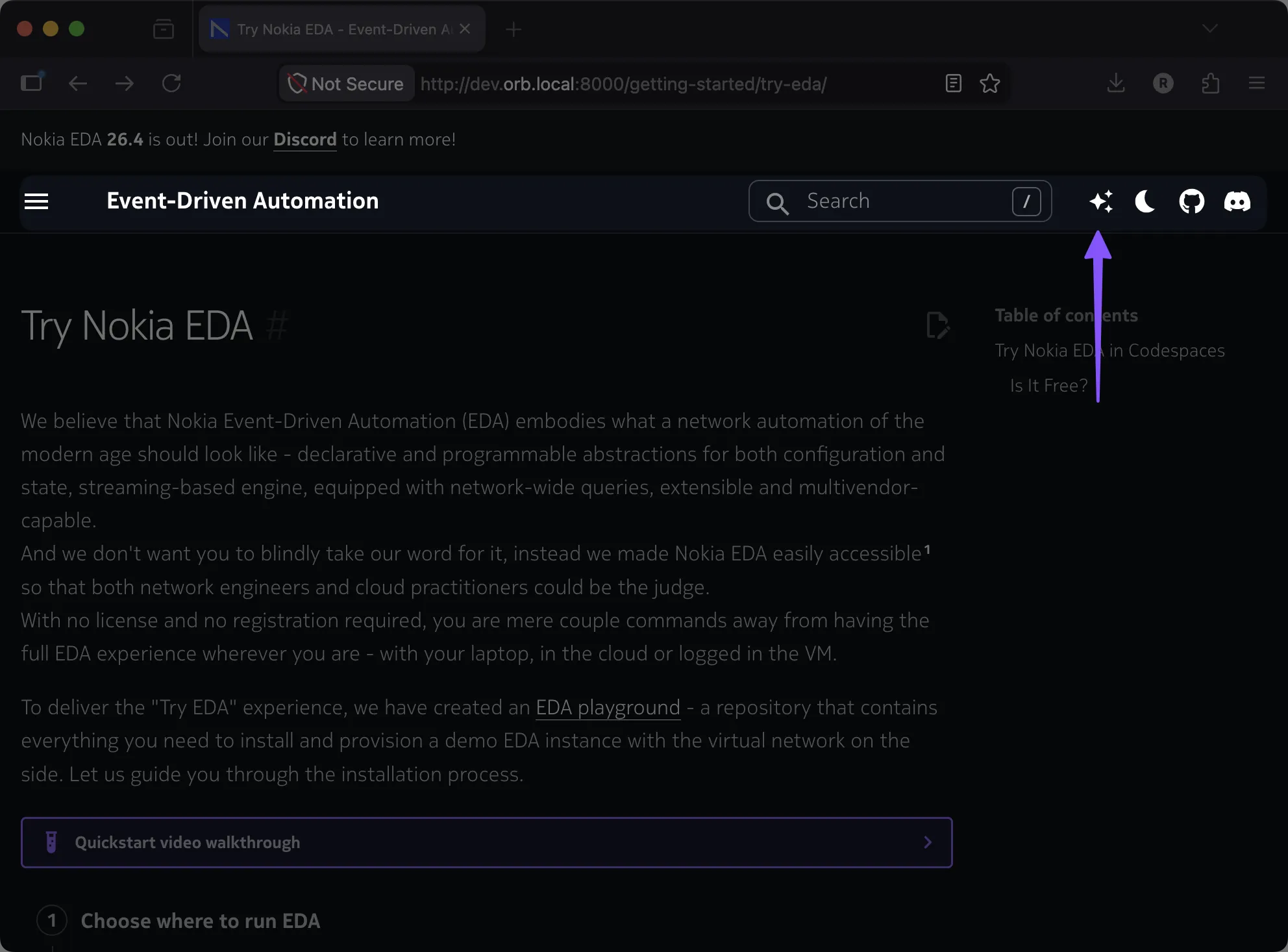This screenshot has height=952, width=1288.
Task: Reload the page with refresh icon
Action: (171, 83)
